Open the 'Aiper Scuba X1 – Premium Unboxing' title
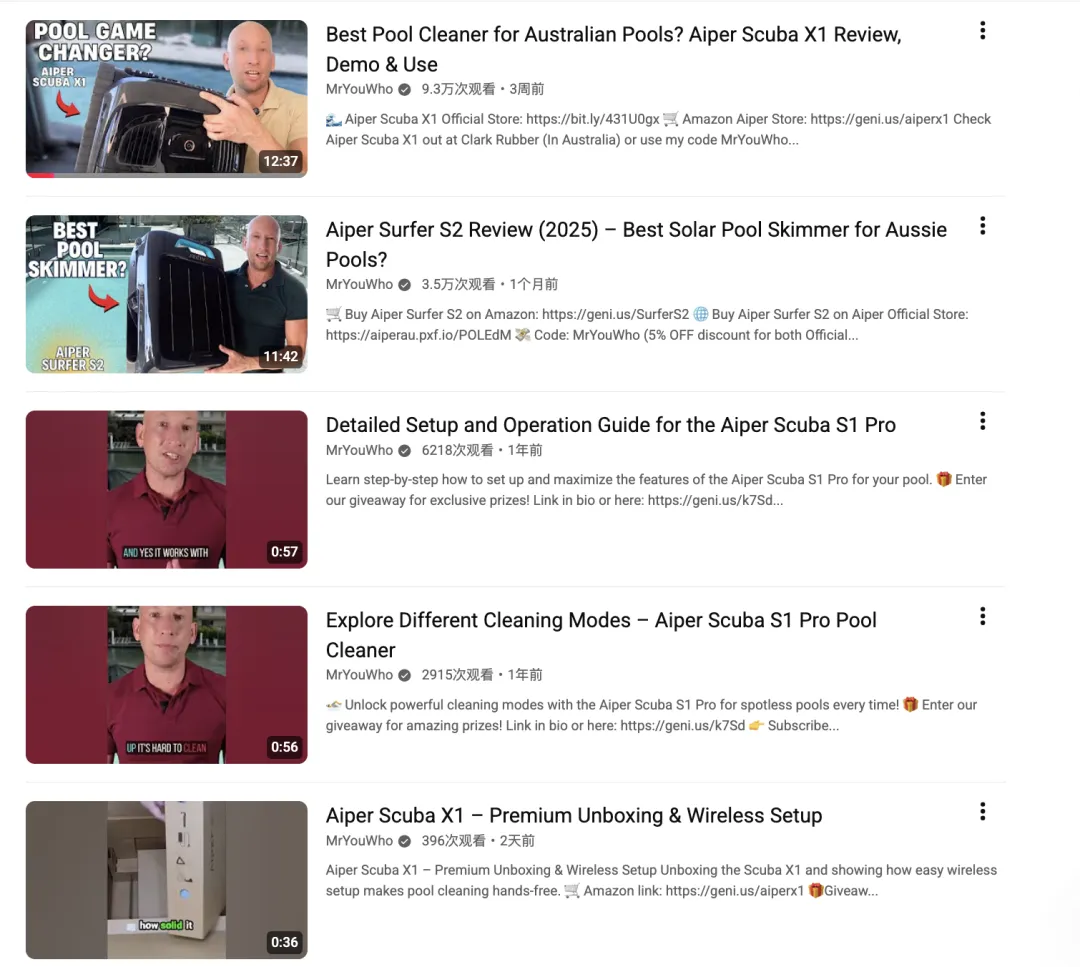The image size is (1080, 967). coord(574,815)
